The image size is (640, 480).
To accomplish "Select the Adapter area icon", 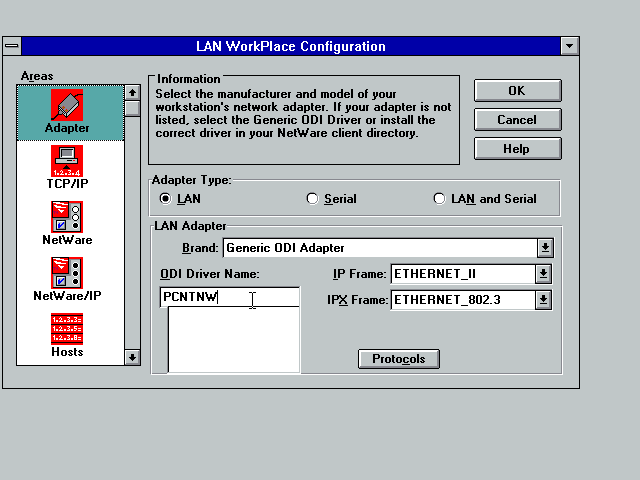I will [x=67, y=105].
